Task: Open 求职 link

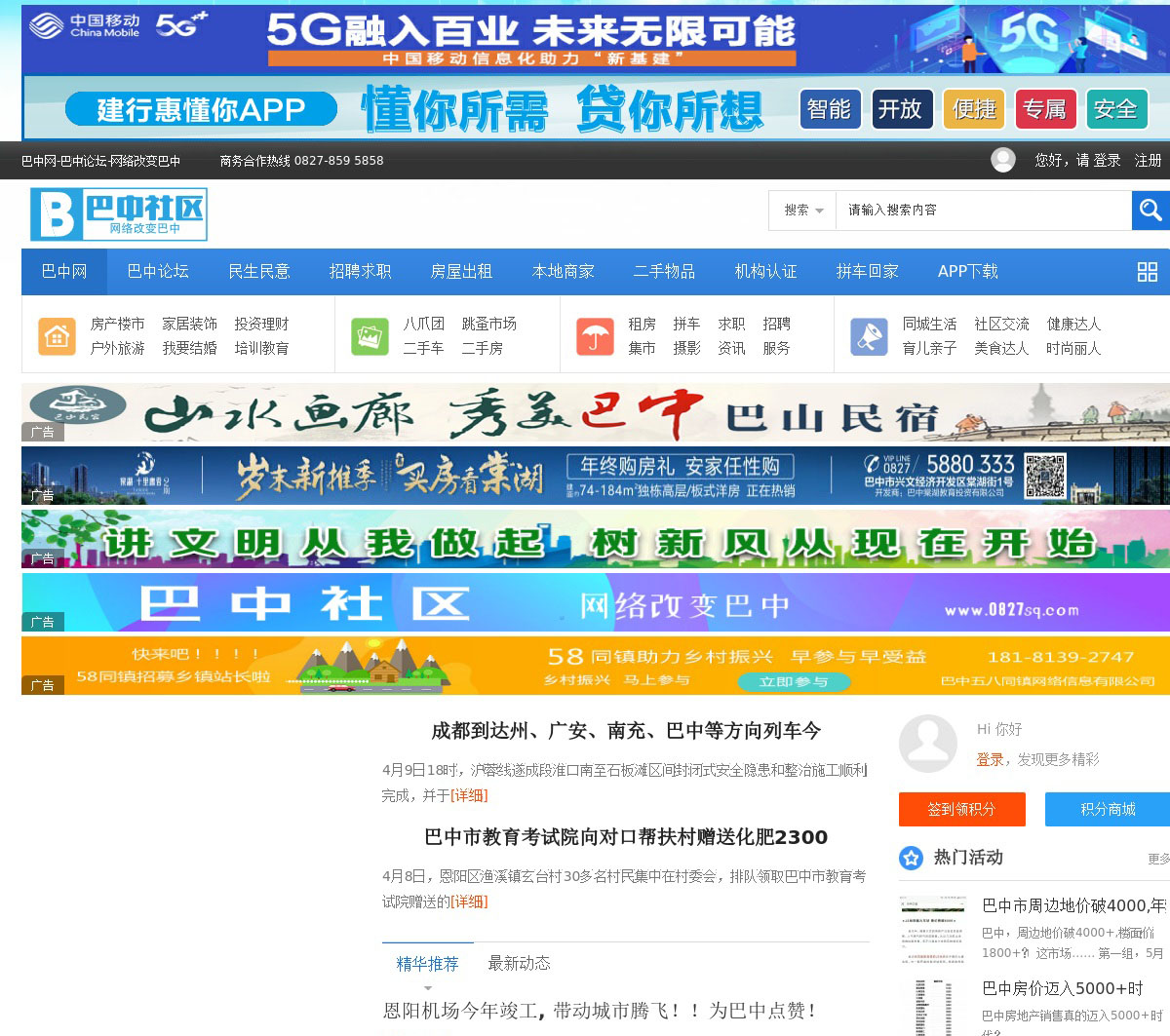Action: pos(731,324)
